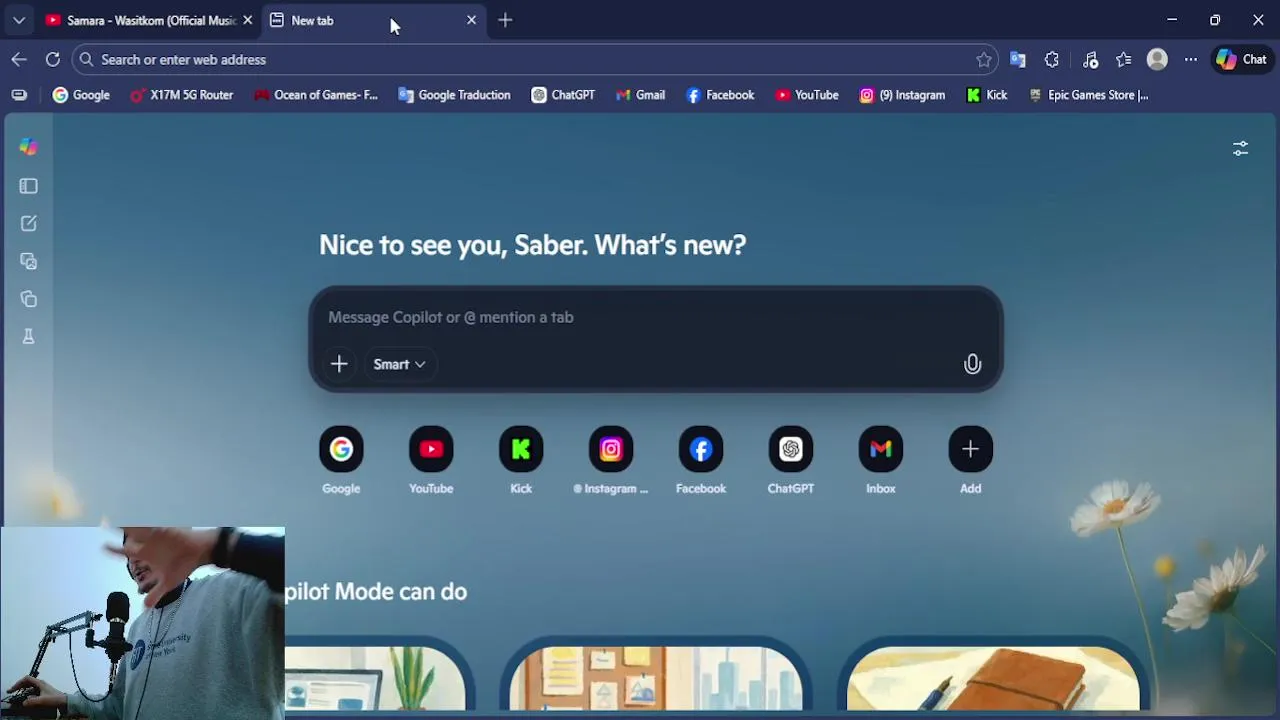Image resolution: width=1280 pixels, height=720 pixels.
Task: Open the media control toolbar icon
Action: coord(1090,60)
